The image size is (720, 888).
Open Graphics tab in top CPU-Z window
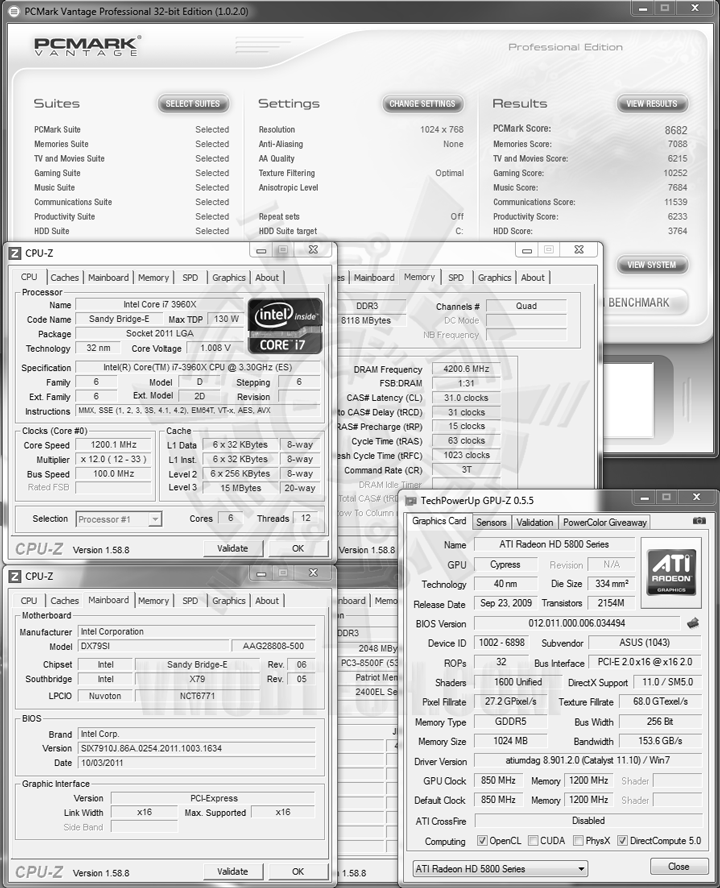pos(229,278)
